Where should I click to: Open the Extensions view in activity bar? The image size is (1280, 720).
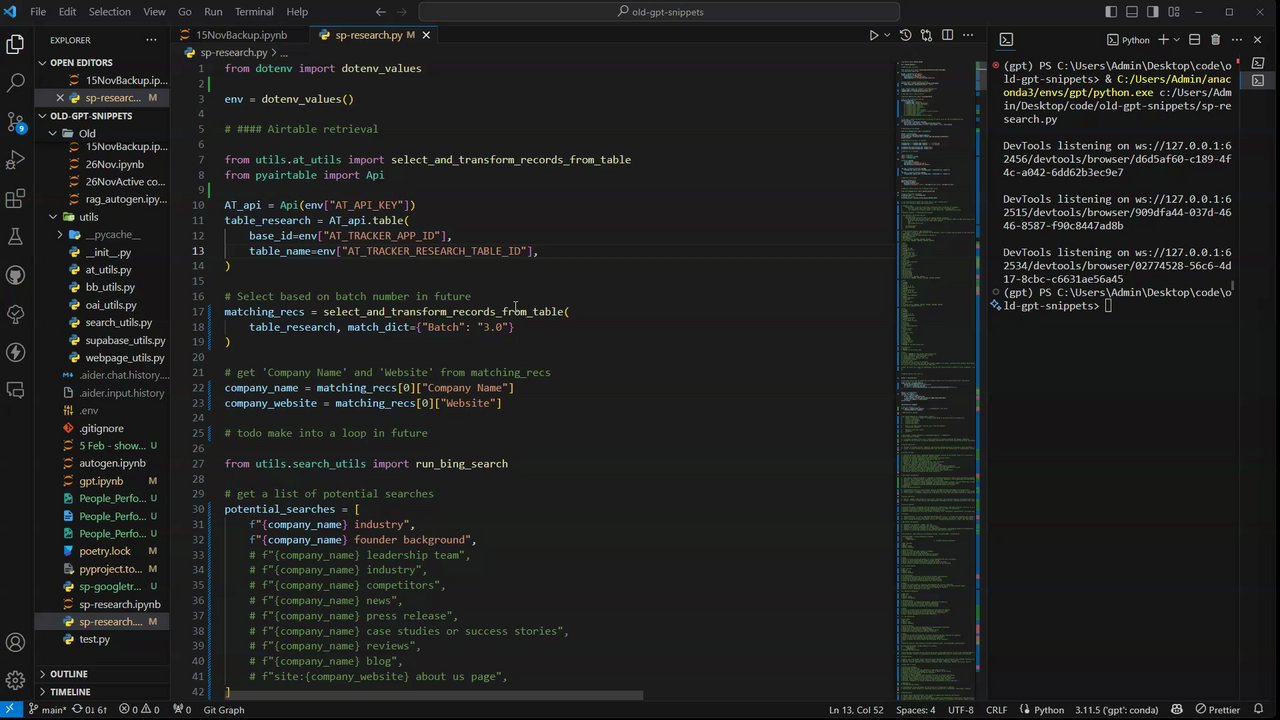pos(15,199)
